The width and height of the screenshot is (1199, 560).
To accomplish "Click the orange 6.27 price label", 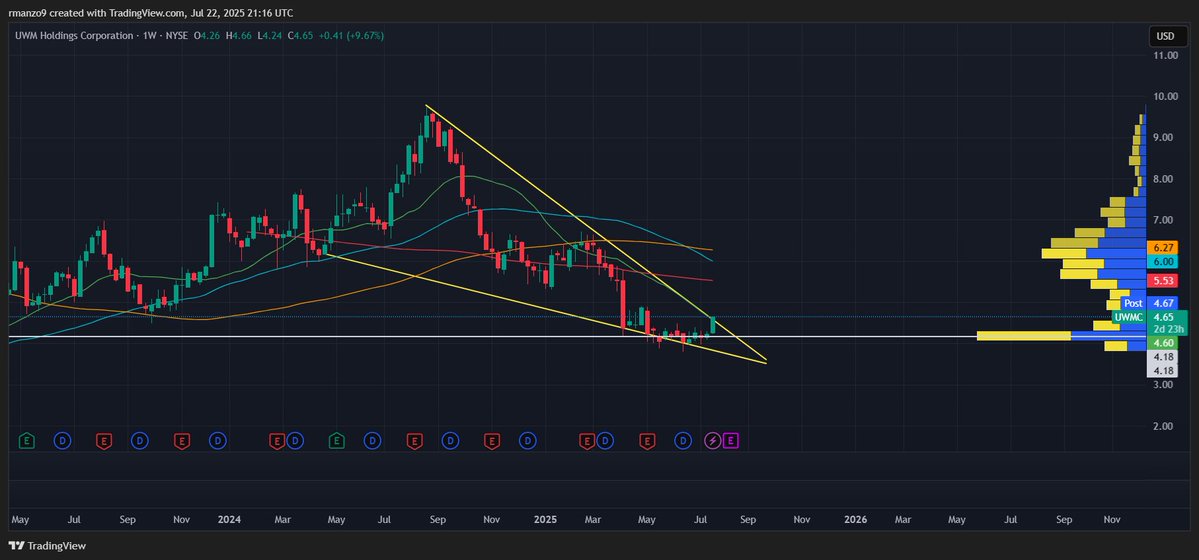I will click(x=1163, y=248).
